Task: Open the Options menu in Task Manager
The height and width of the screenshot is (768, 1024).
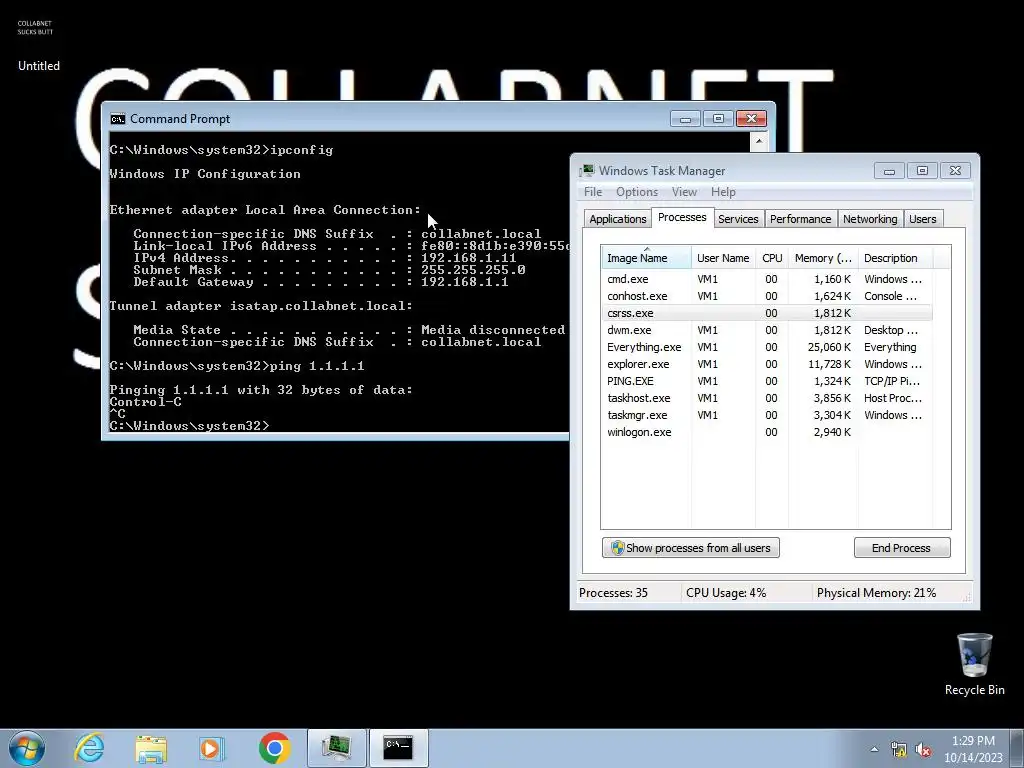Action: [x=637, y=192]
